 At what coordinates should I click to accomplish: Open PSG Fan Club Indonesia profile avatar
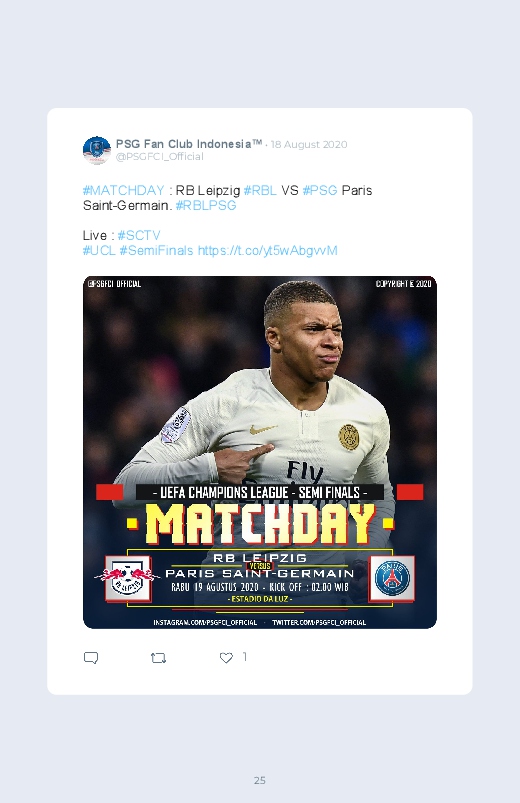tap(97, 150)
